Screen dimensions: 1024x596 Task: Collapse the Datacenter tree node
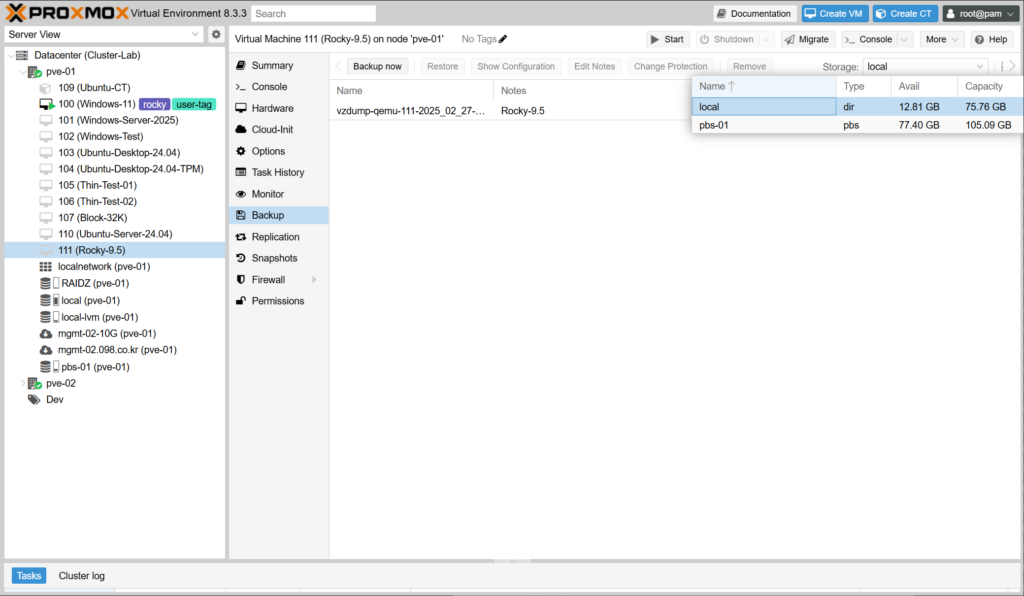[12, 55]
